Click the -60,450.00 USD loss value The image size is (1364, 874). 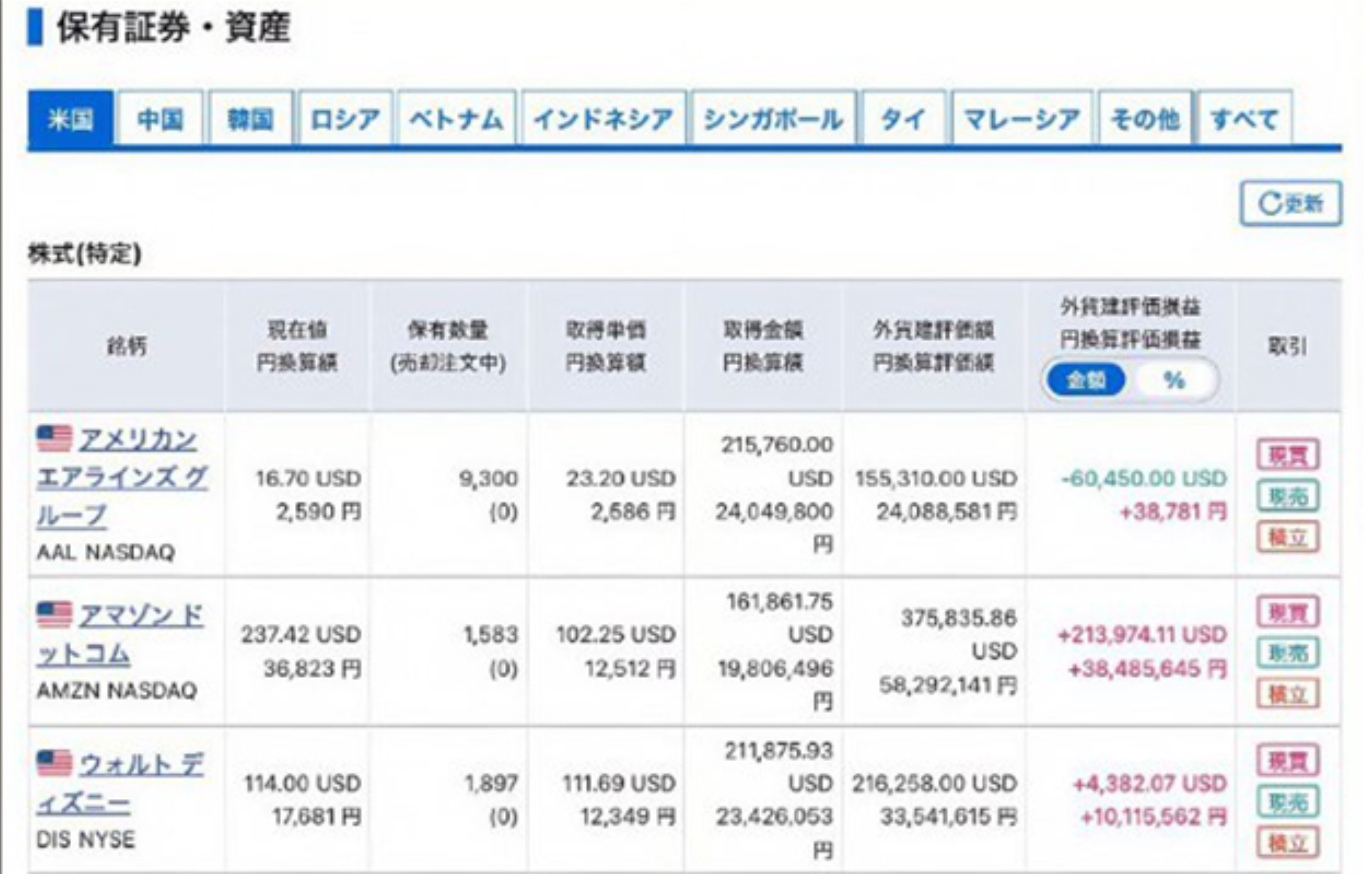1143,478
